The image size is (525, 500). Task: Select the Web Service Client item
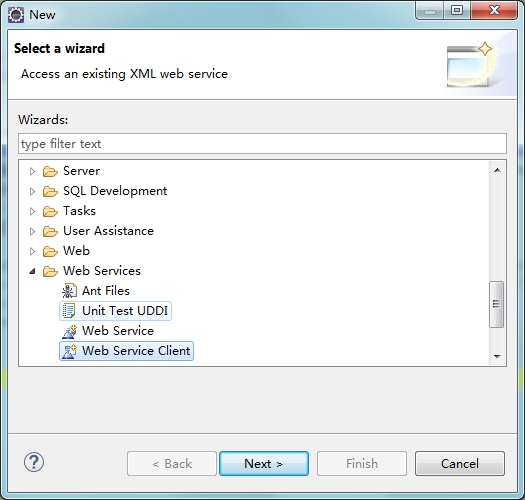(127, 351)
